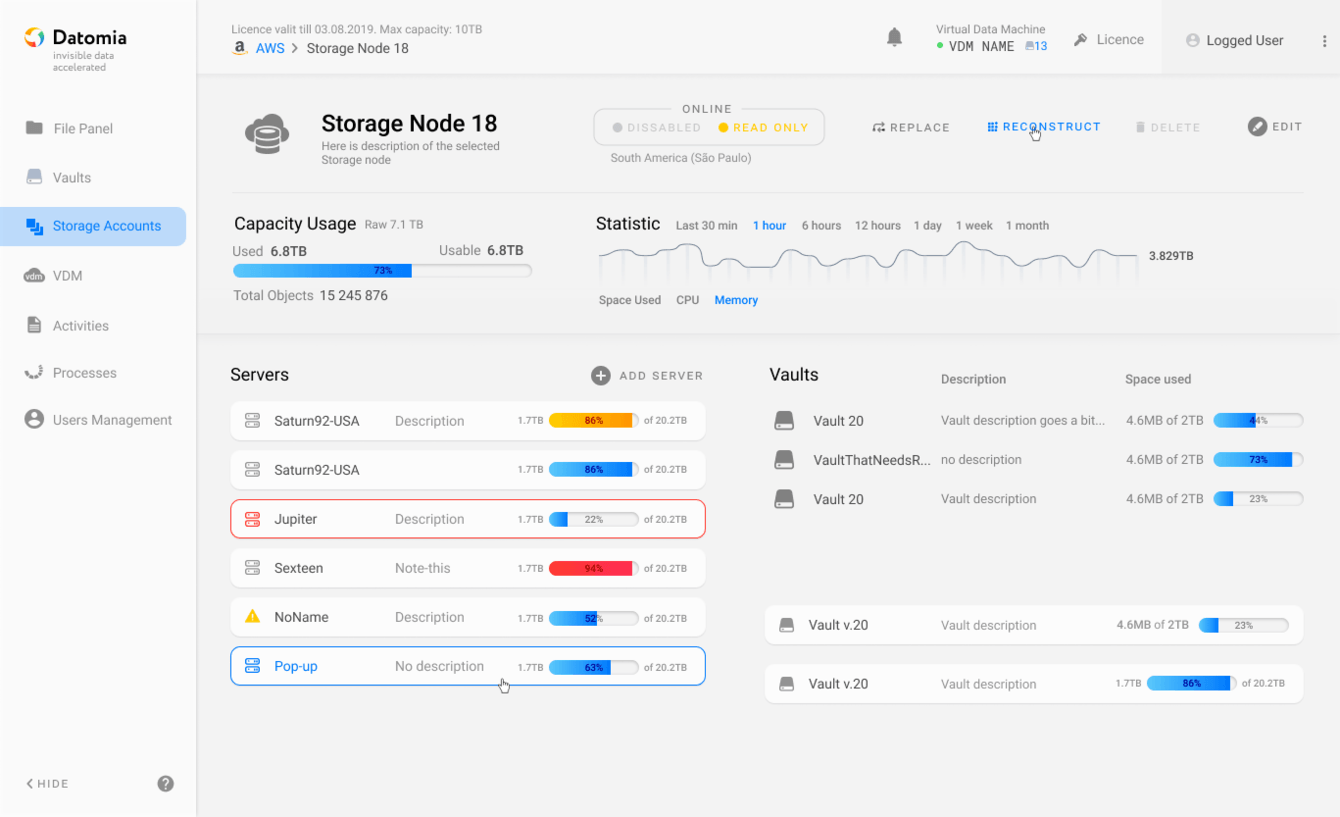The image size is (1340, 817).
Task: Open Vaults in the sidebar
Action: click(x=72, y=177)
